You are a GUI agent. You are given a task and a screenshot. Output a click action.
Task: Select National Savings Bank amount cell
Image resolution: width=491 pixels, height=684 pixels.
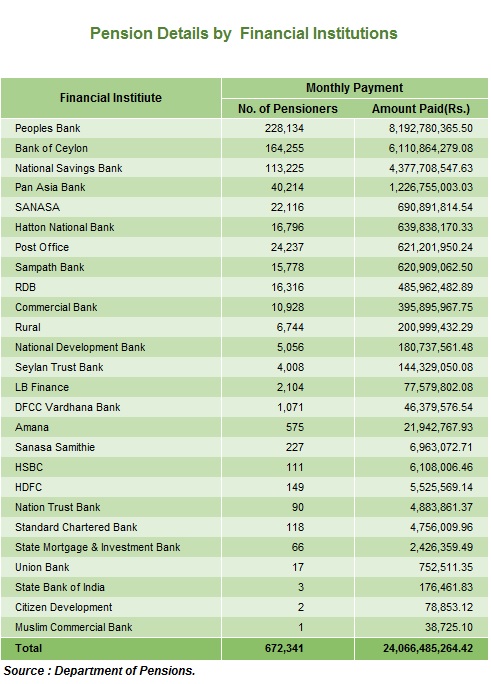coord(421,168)
